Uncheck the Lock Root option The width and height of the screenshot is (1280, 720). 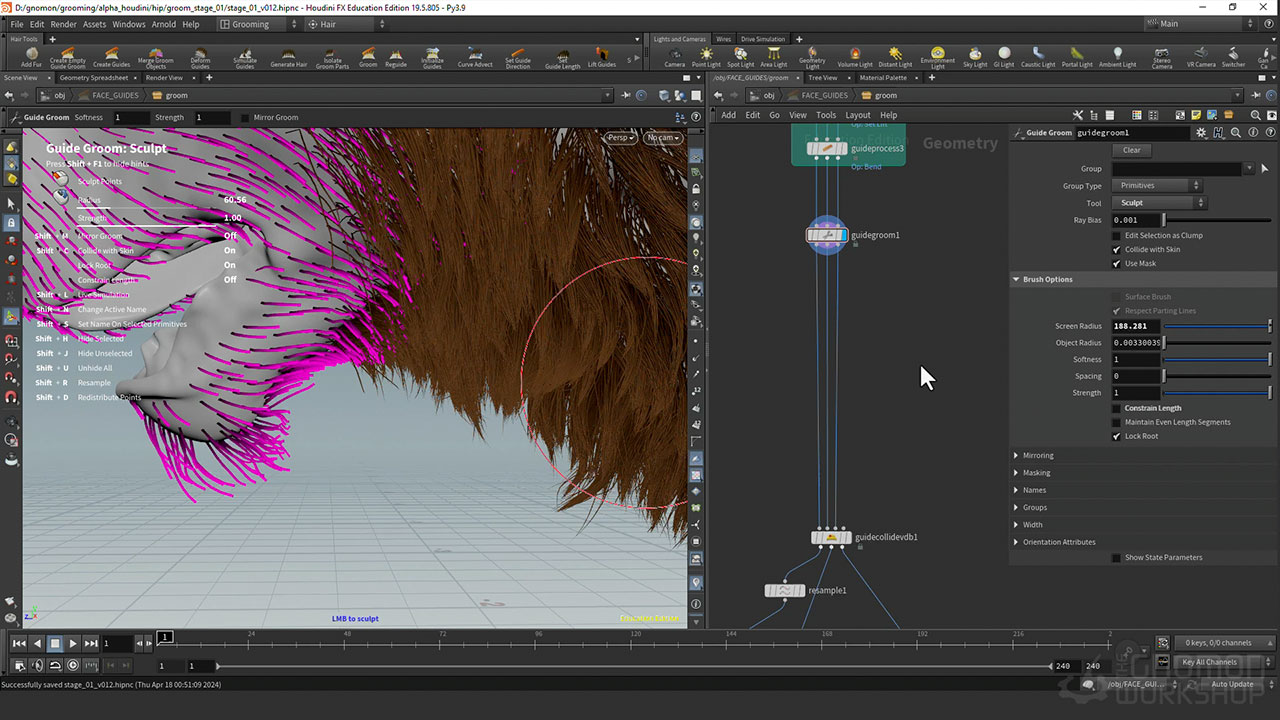[x=1117, y=436]
